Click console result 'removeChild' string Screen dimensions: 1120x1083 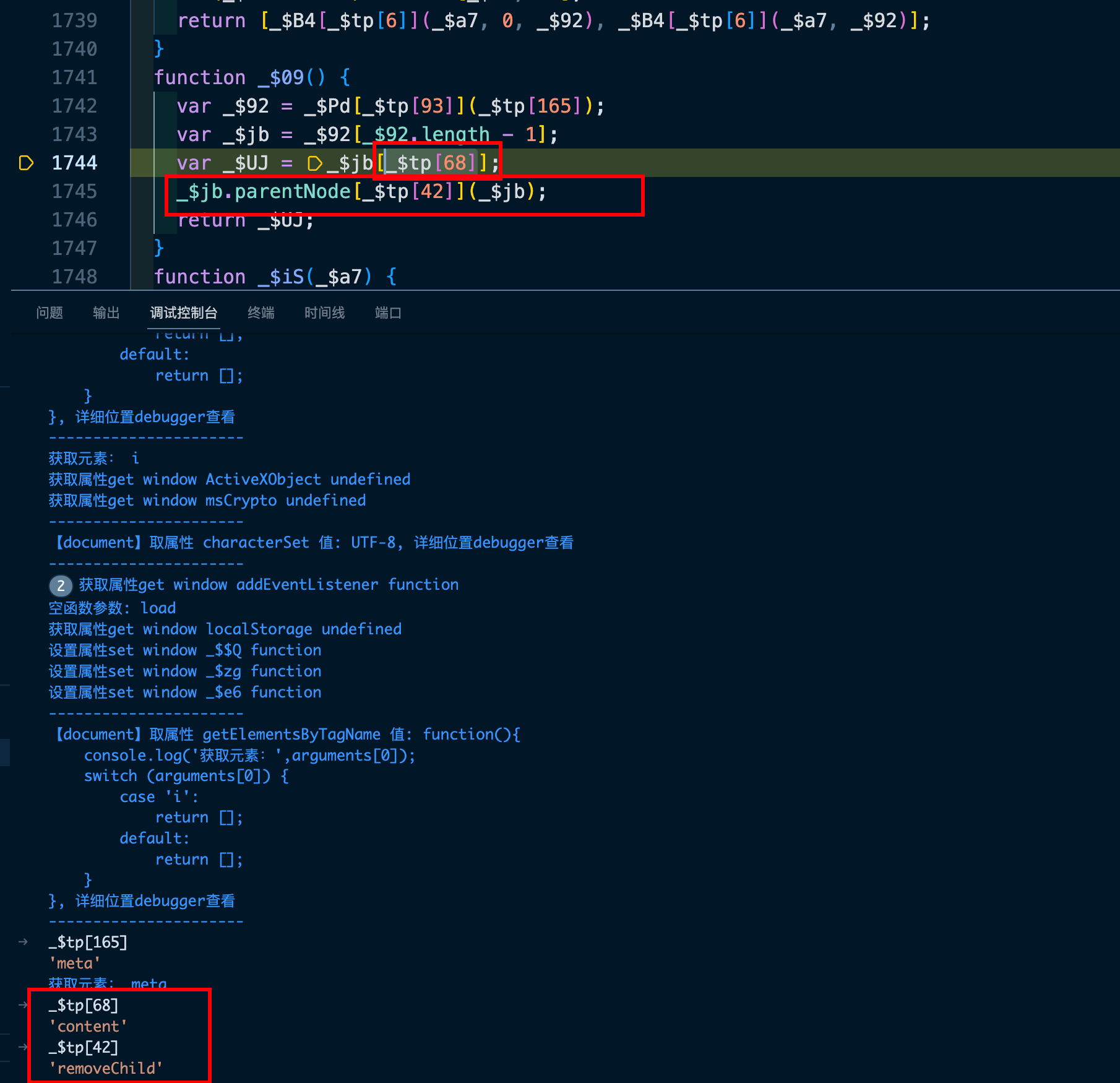106,1069
